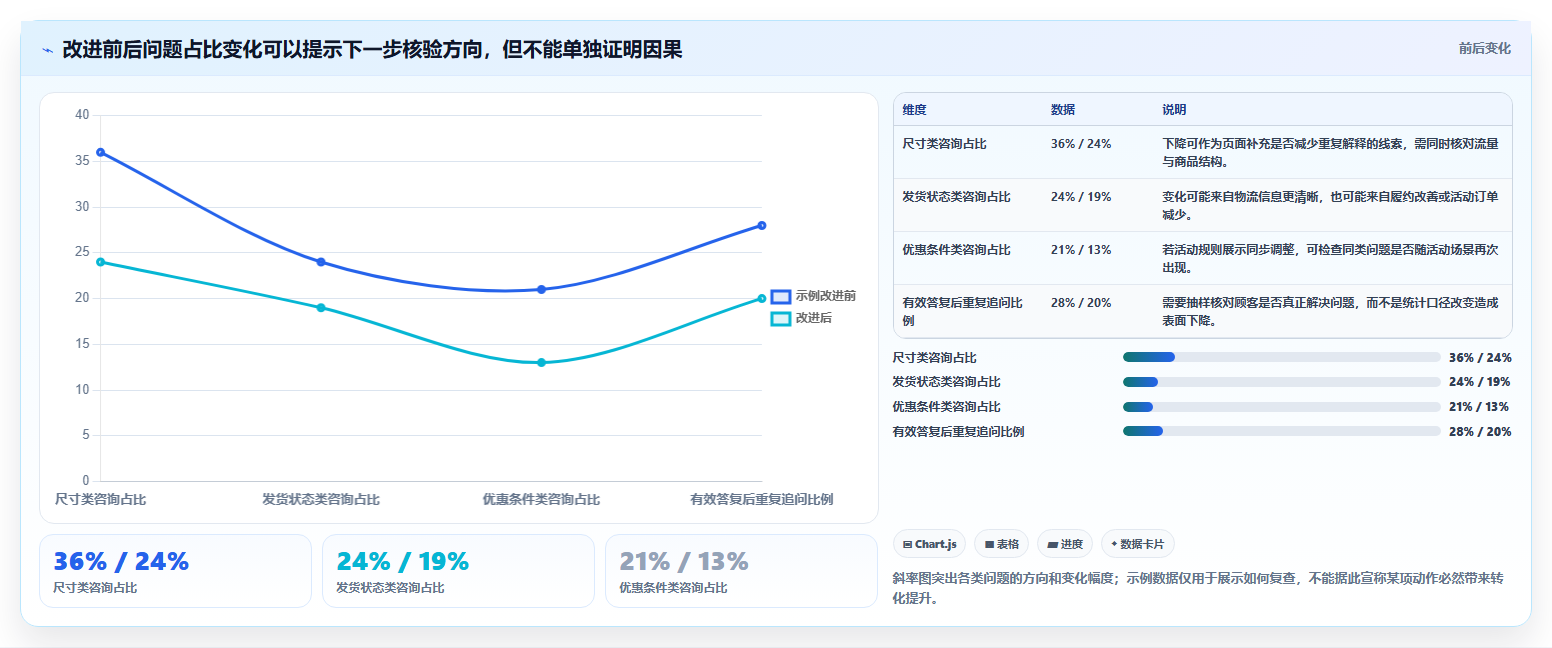The width and height of the screenshot is (1552, 648).
Task: Click the 优惠条件类咨询占比 x-axis label
Action: click(541, 499)
